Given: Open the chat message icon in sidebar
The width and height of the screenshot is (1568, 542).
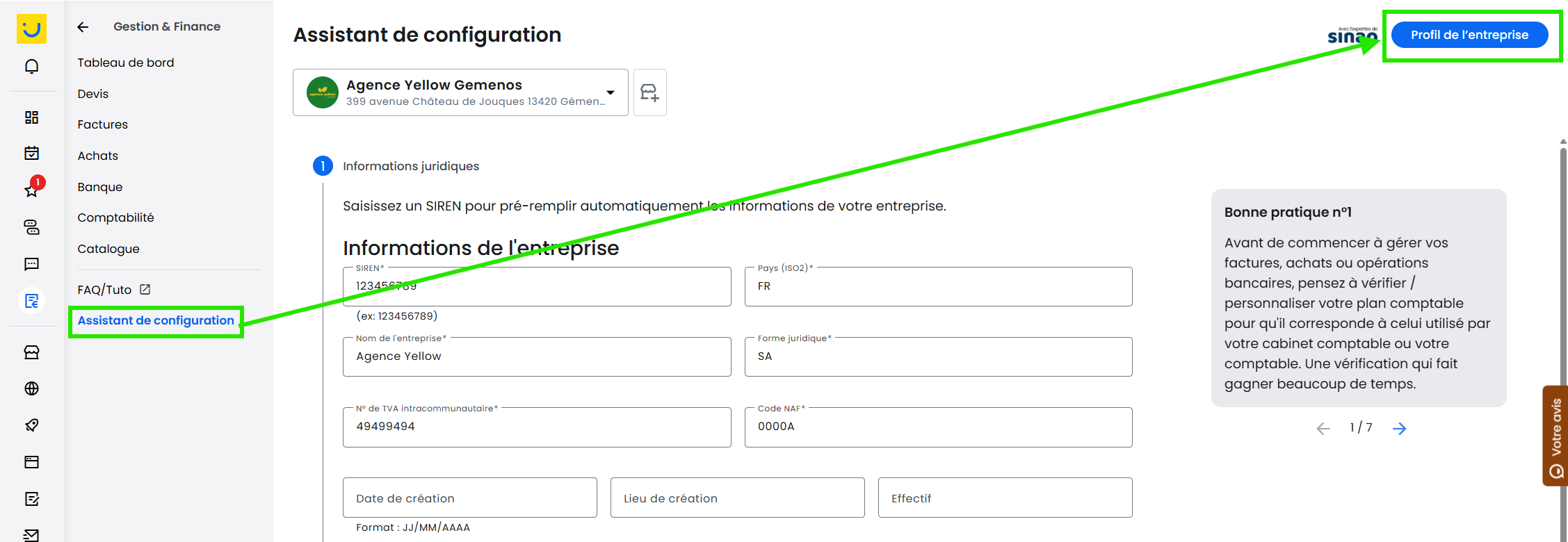Looking at the screenshot, I should pos(31,264).
